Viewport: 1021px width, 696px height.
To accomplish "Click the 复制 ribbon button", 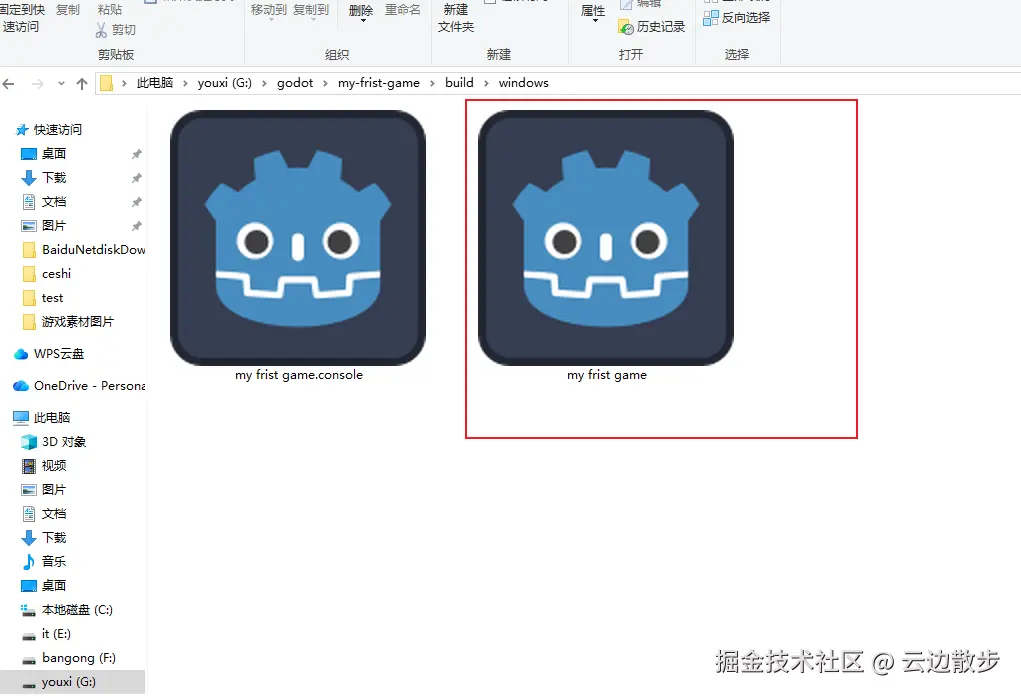I will [x=68, y=10].
